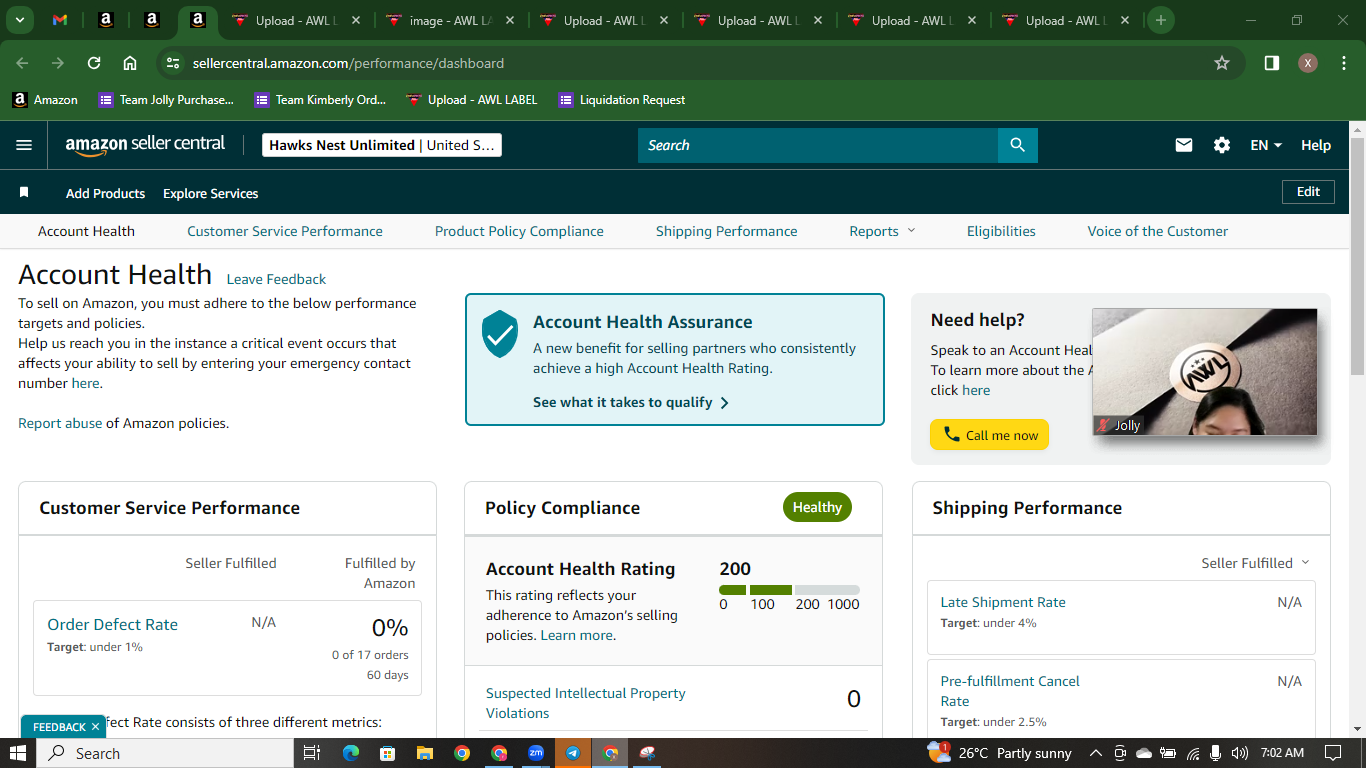The image size is (1366, 768).
Task: Open the messages envelope icon
Action: [x=1184, y=145]
